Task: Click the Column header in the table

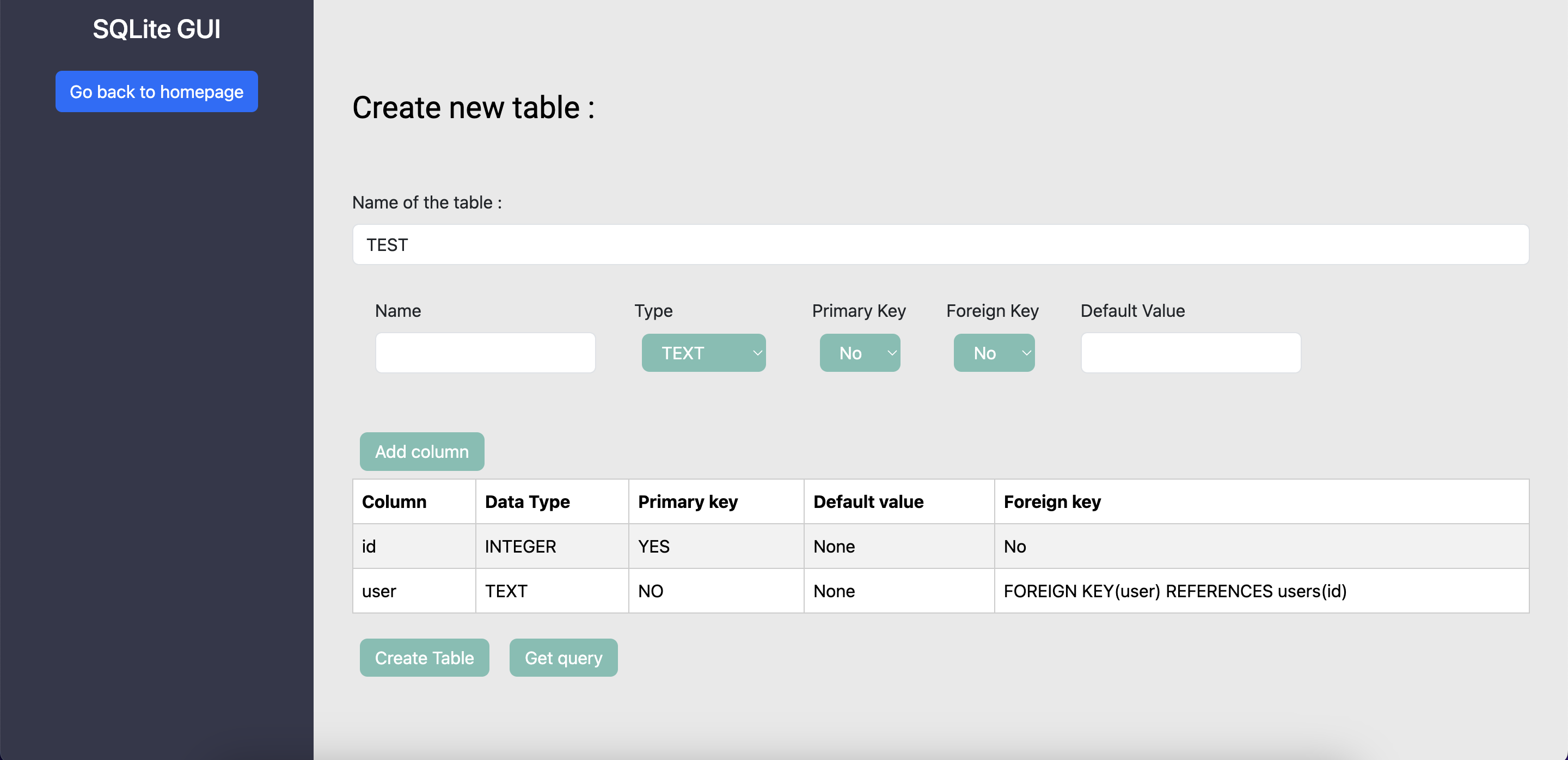Action: point(394,501)
